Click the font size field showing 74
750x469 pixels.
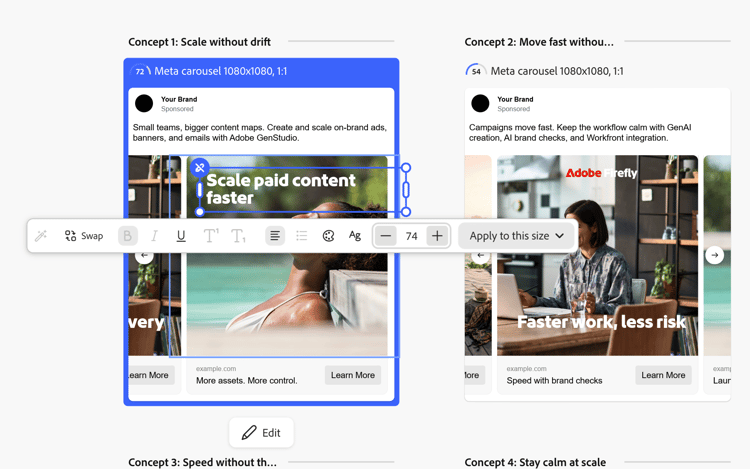[x=411, y=236]
